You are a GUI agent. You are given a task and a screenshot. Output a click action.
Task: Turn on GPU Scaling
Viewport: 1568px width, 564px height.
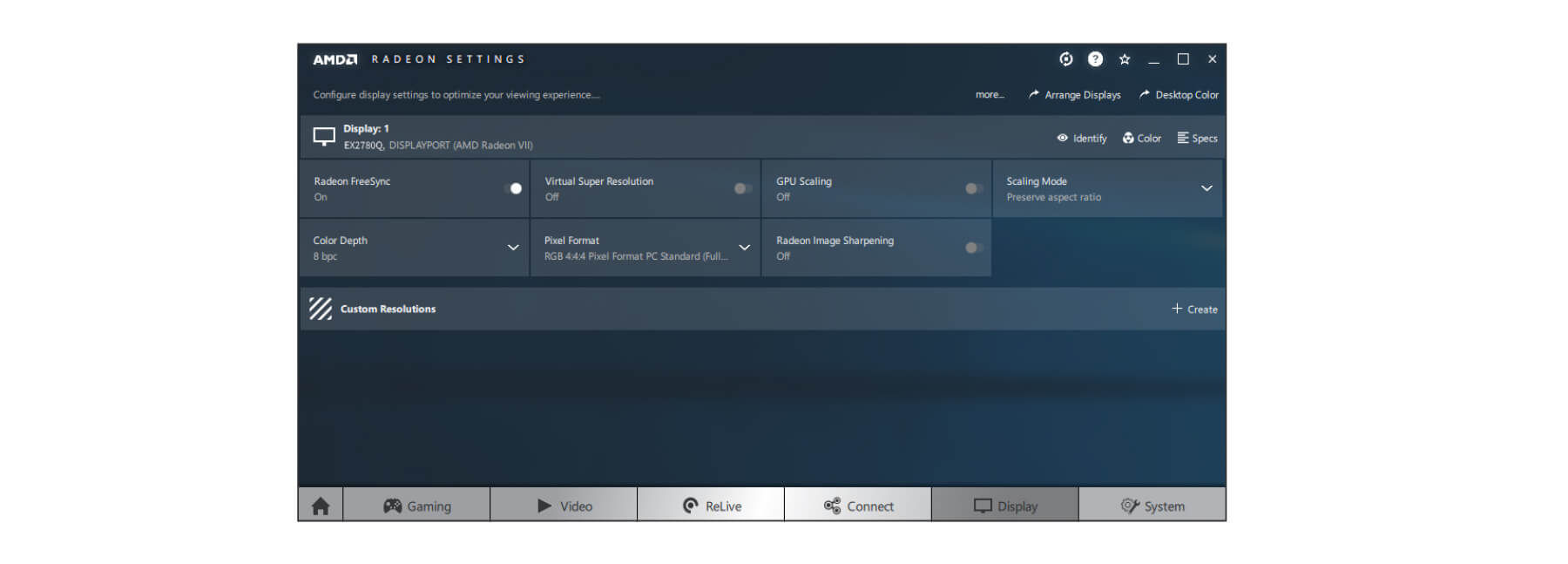(974, 188)
